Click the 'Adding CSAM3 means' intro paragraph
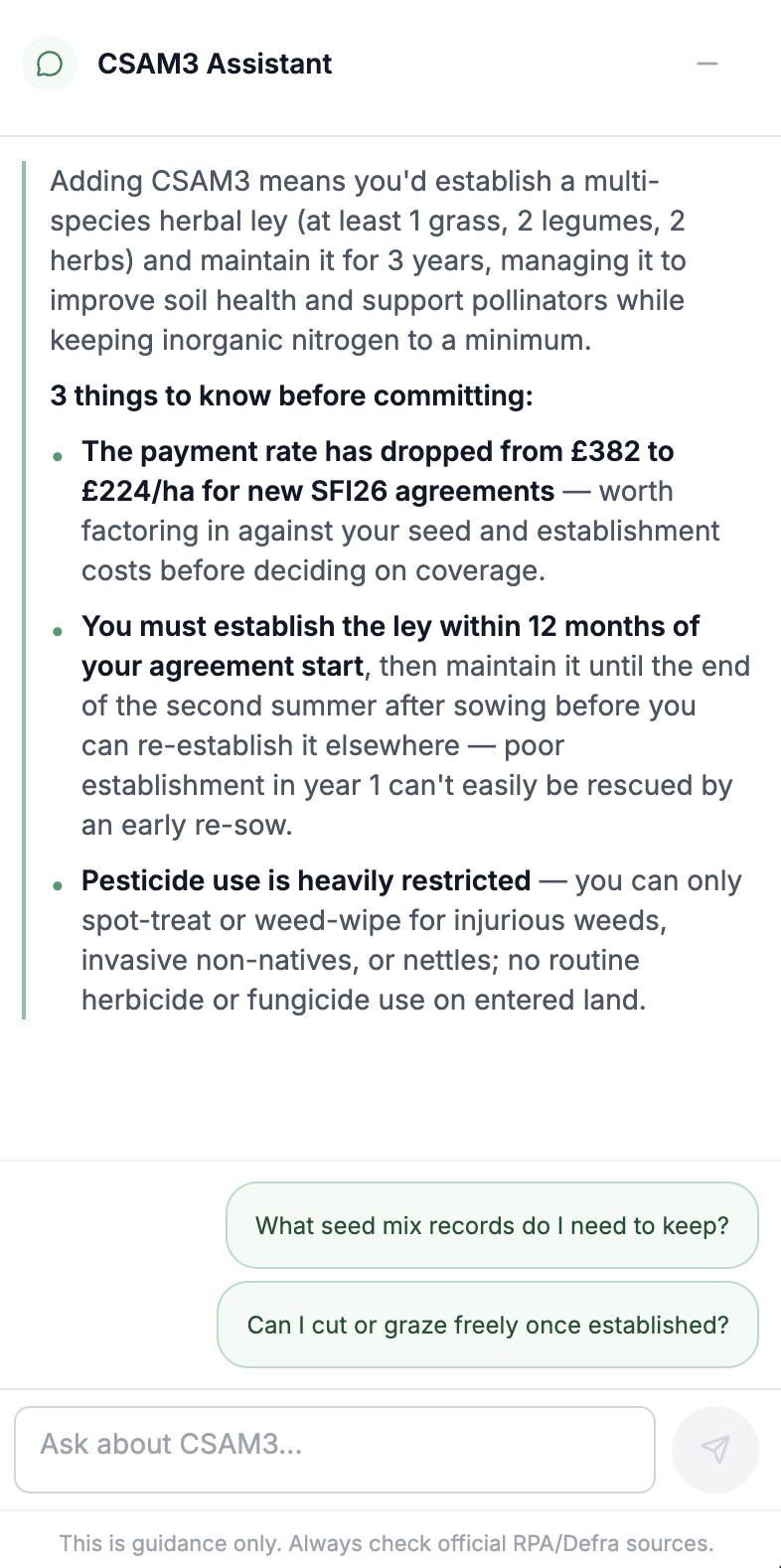Screen dimensions: 781x1568 (369, 260)
